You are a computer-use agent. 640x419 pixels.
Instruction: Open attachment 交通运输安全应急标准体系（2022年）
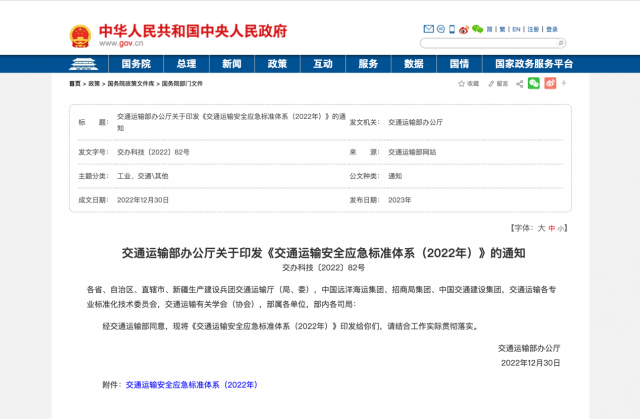(191, 385)
